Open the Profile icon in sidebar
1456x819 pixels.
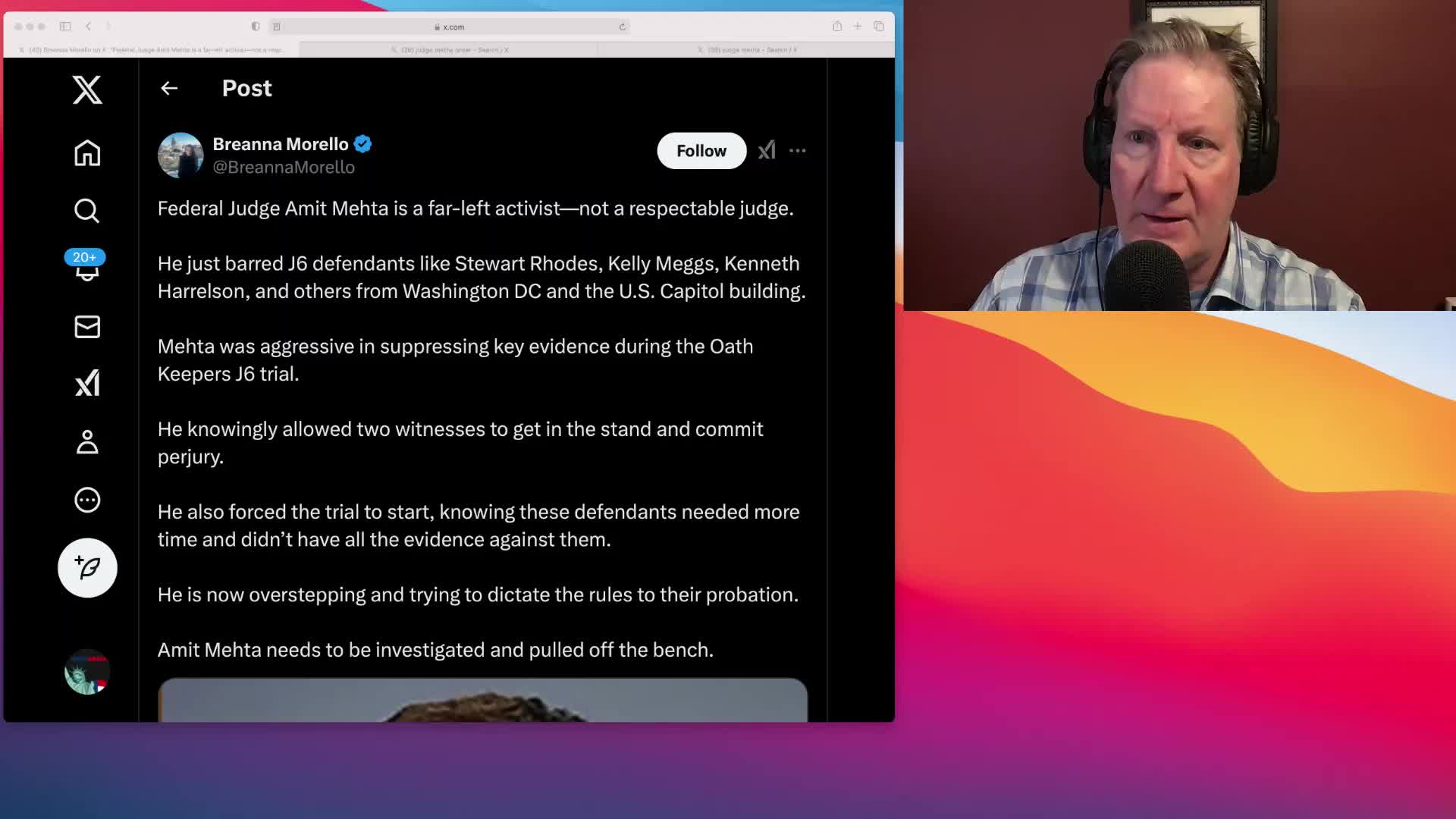click(x=87, y=442)
